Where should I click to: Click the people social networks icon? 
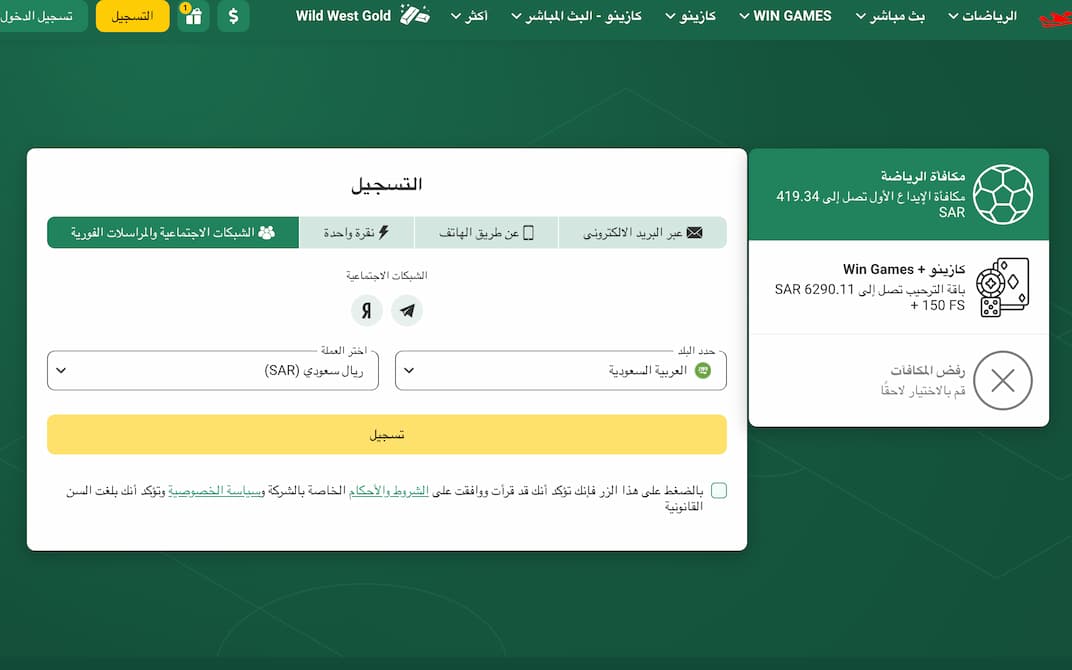(x=267, y=232)
